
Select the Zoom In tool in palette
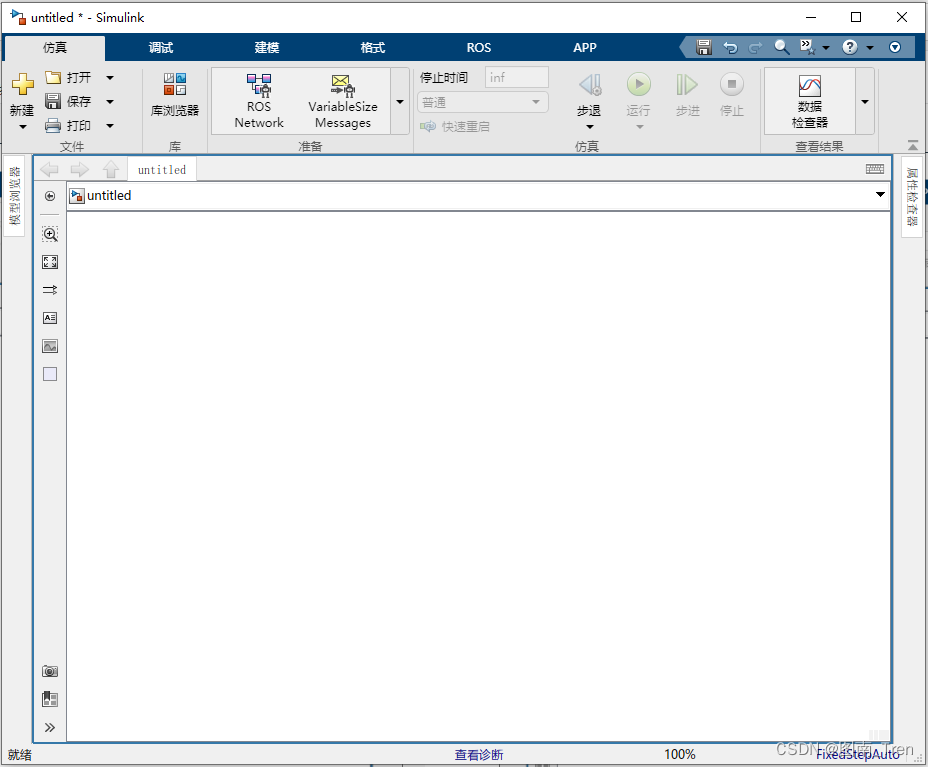click(x=50, y=234)
